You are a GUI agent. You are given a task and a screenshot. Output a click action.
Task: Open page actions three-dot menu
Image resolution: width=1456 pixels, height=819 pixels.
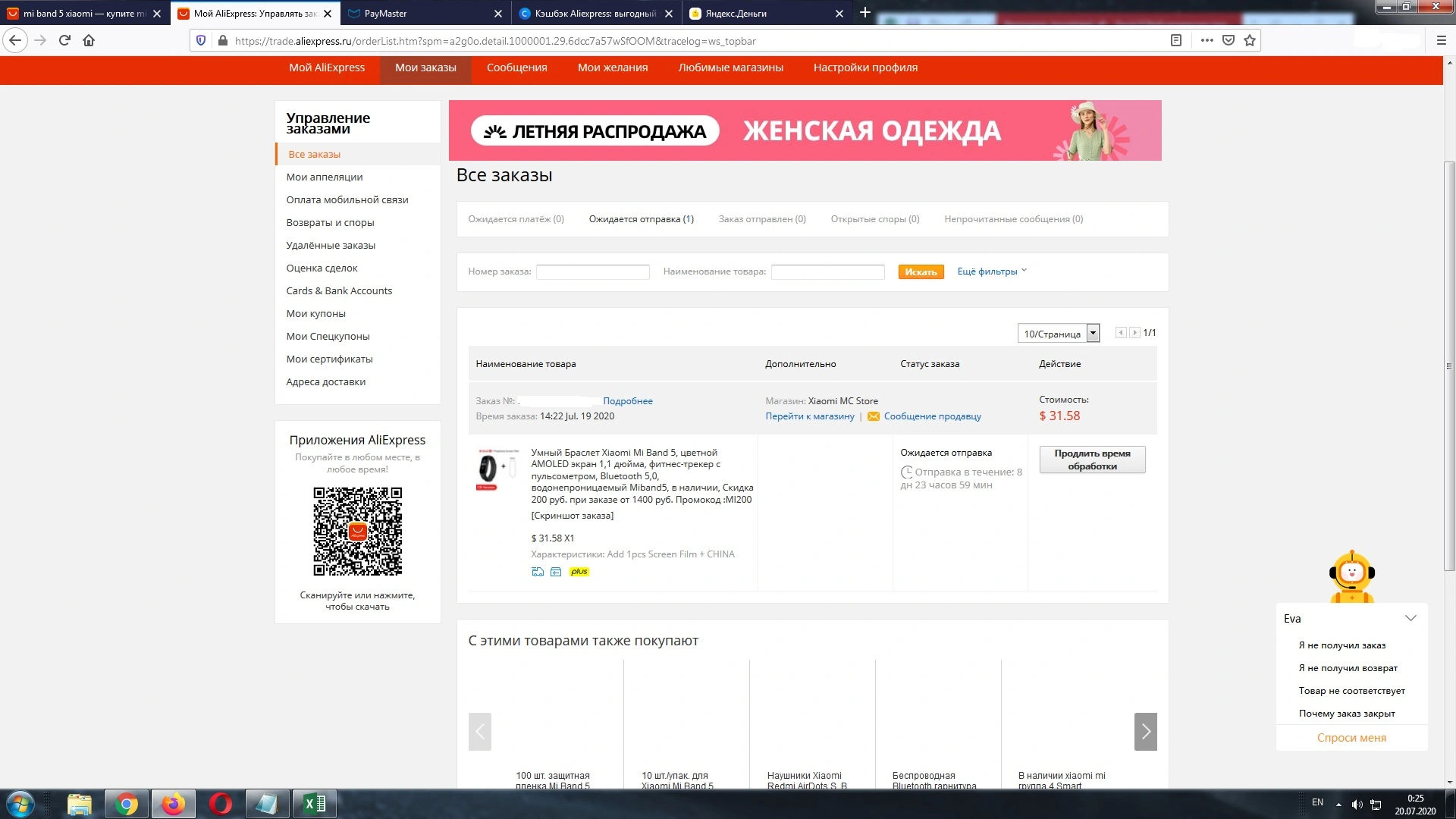[1207, 41]
